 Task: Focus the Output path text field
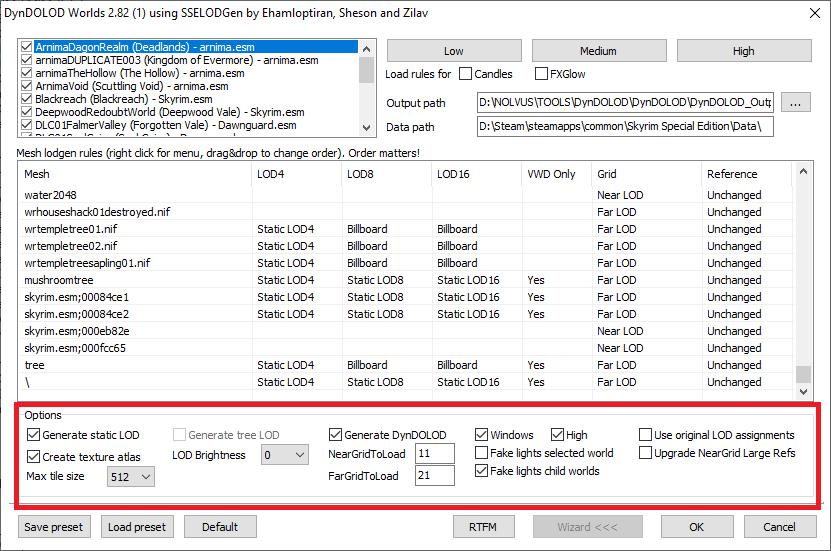[x=625, y=103]
